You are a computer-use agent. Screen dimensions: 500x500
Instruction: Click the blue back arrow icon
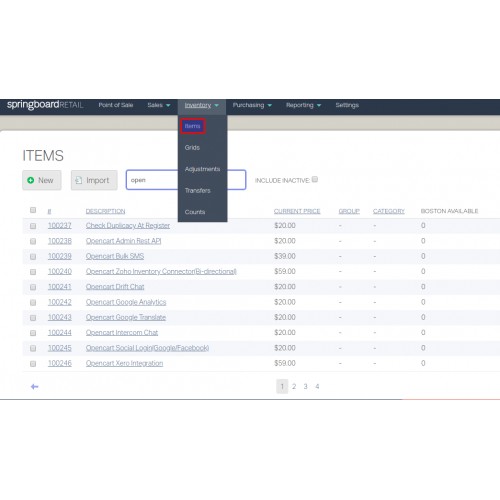(35, 387)
